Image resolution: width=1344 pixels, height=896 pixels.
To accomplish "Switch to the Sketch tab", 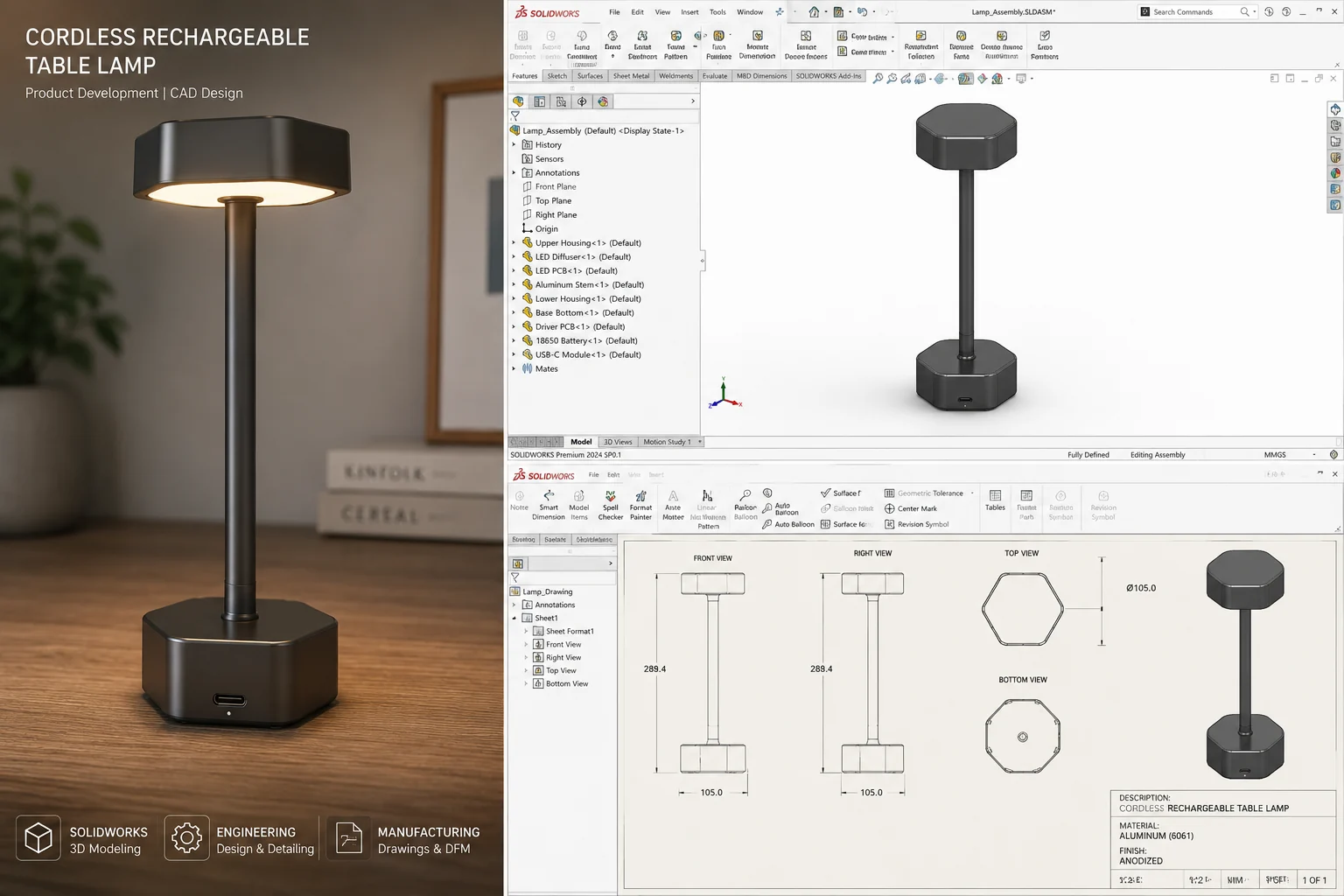I will 556,76.
